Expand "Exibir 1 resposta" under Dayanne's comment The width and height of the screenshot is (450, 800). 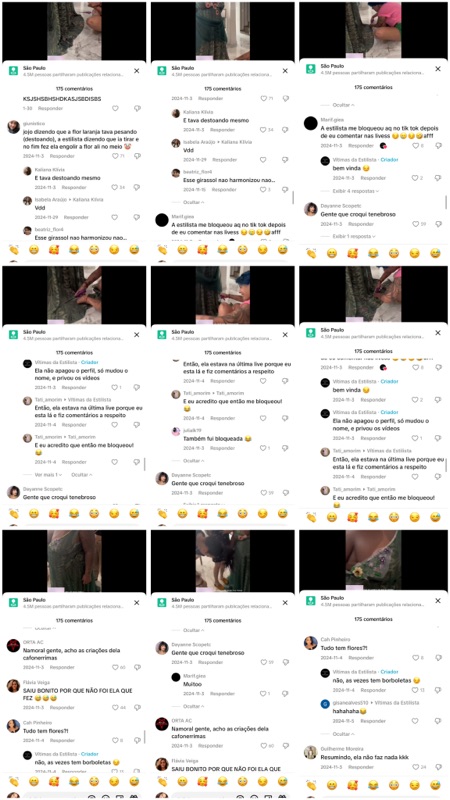coord(354,236)
